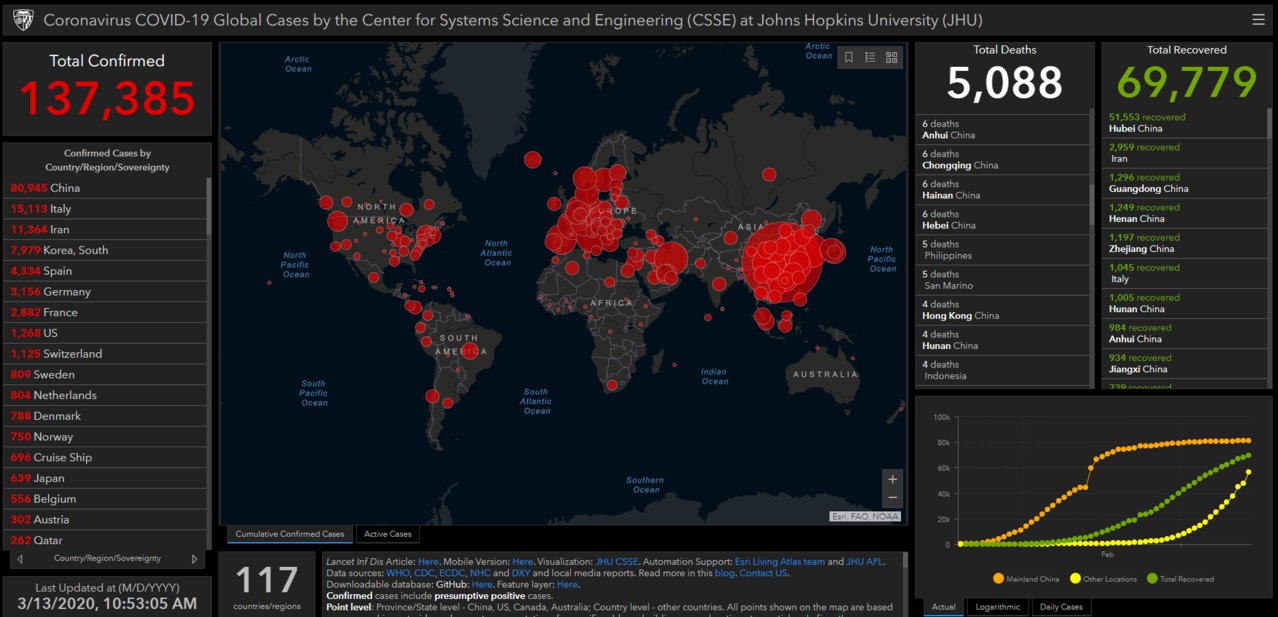Open the Feature layer 'Here' link
The image size is (1278, 617).
[567, 584]
